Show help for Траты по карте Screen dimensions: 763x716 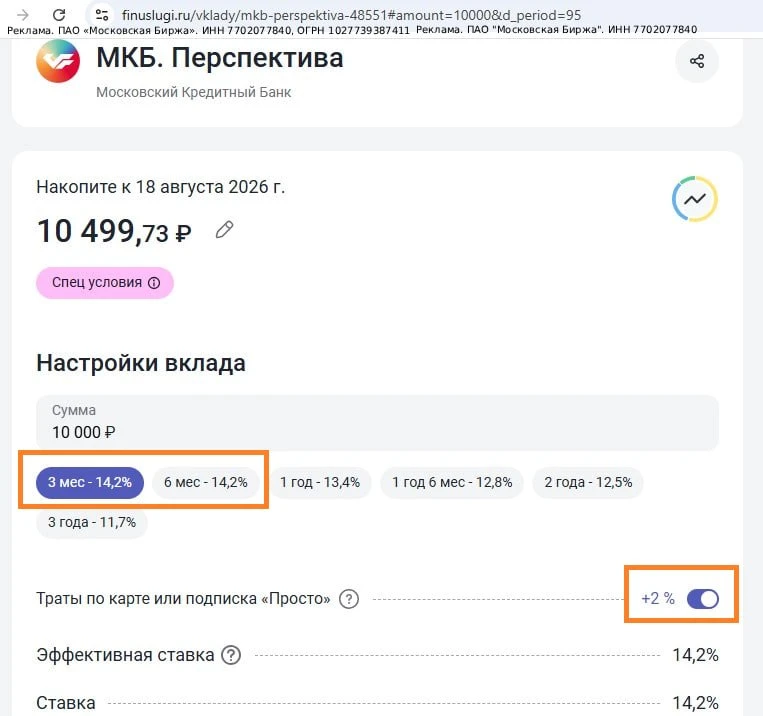pyautogui.click(x=349, y=599)
